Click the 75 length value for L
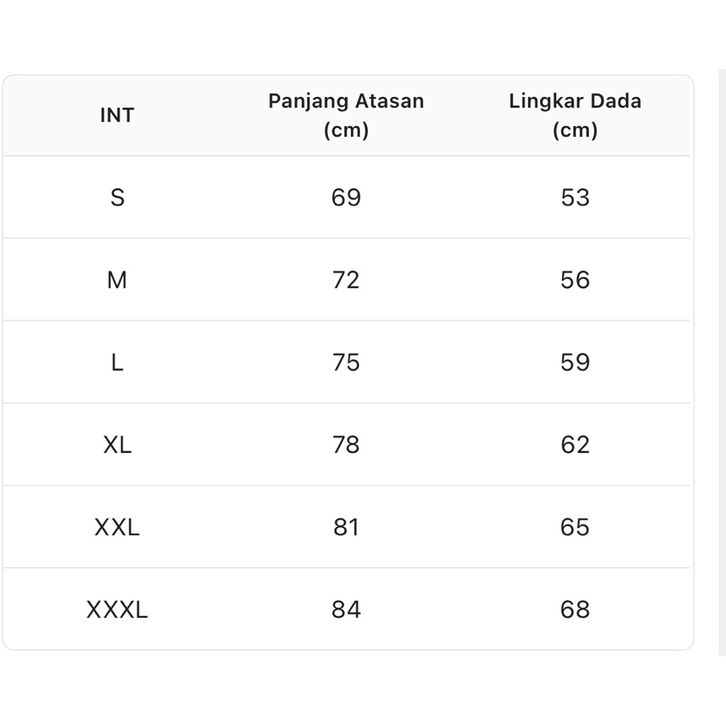The image size is (726, 726). click(346, 362)
